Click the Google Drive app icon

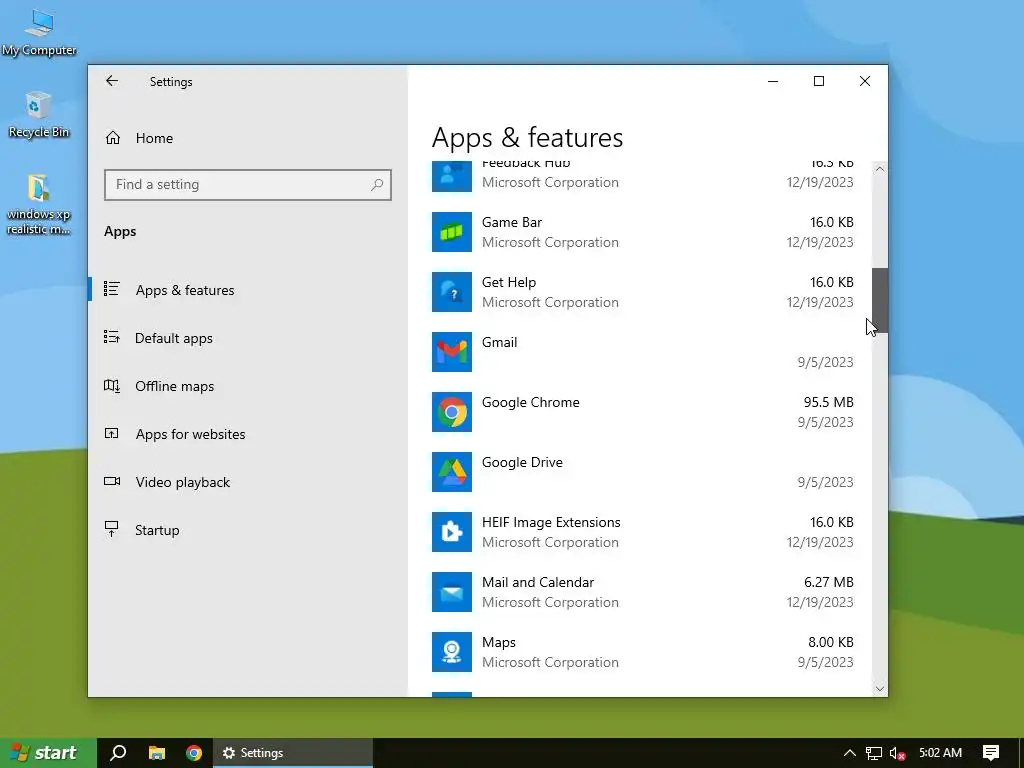tap(451, 472)
